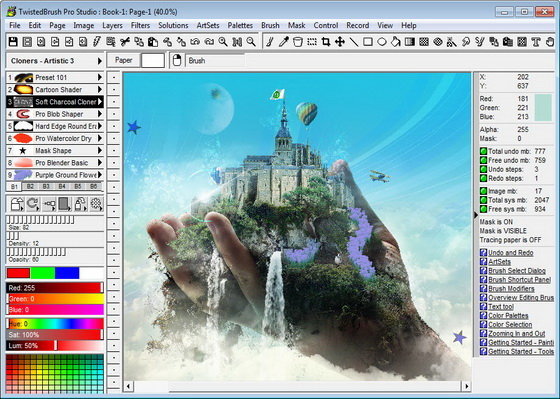The image size is (560, 399).
Task: Open the ArtSets menu
Action: tap(208, 26)
